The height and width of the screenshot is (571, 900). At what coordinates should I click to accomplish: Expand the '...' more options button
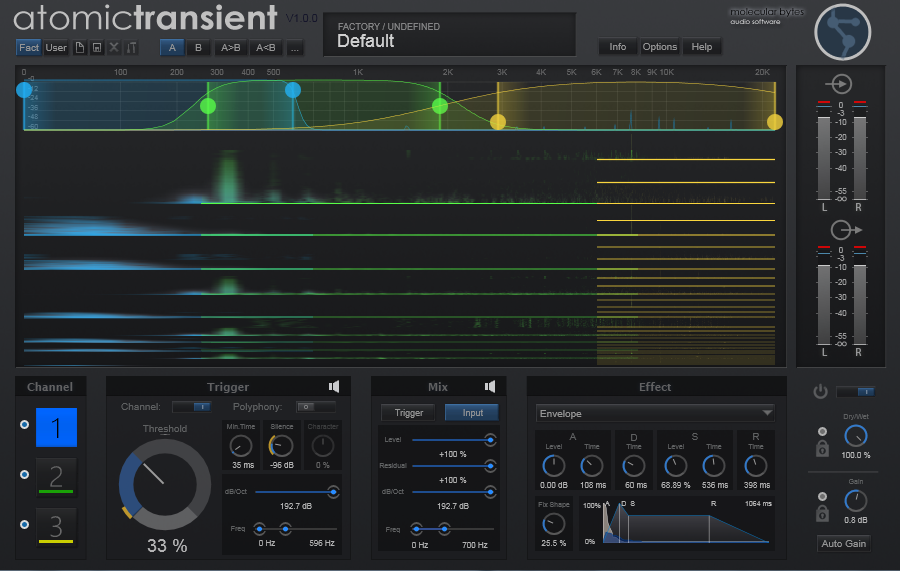click(295, 47)
